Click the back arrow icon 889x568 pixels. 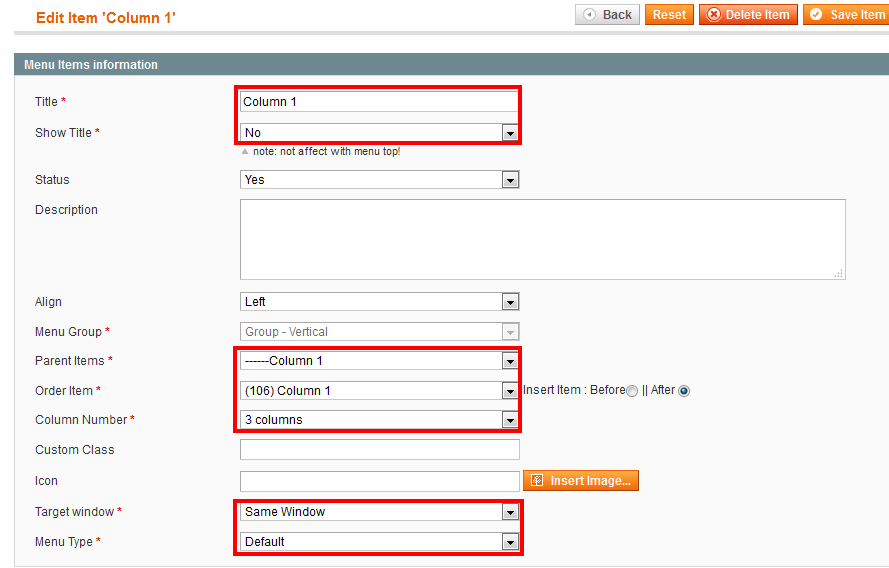(590, 15)
